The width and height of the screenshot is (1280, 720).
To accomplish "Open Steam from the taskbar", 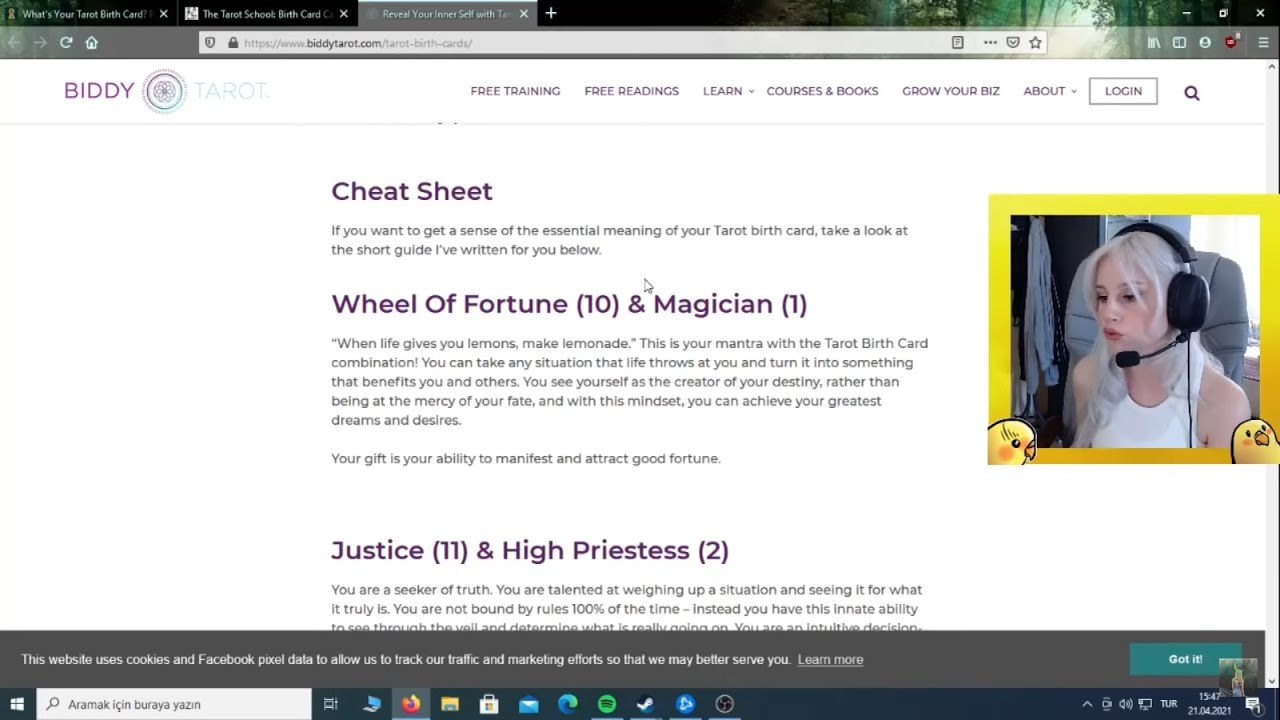I will (x=646, y=704).
